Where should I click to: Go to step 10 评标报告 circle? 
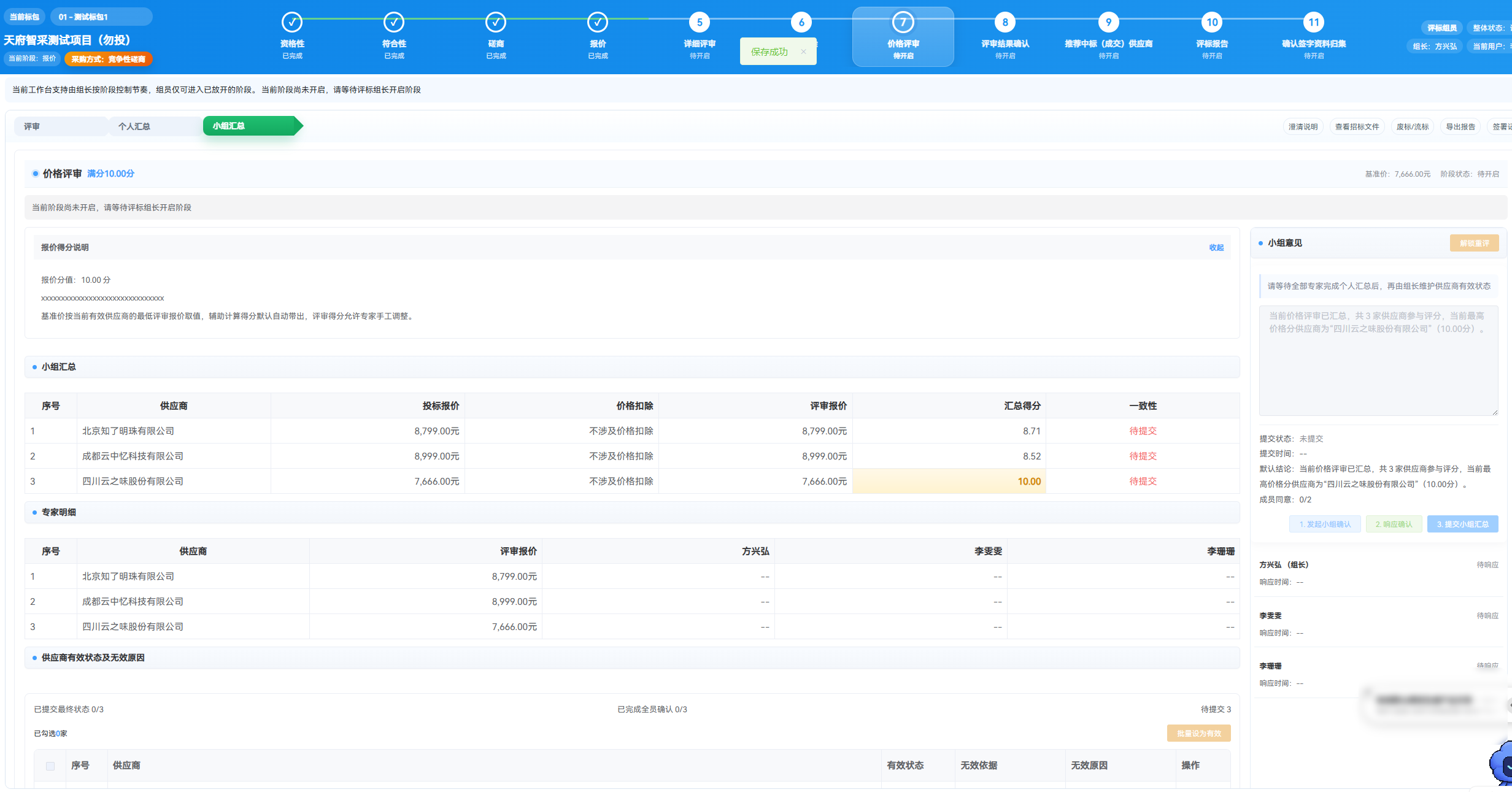(x=1212, y=23)
